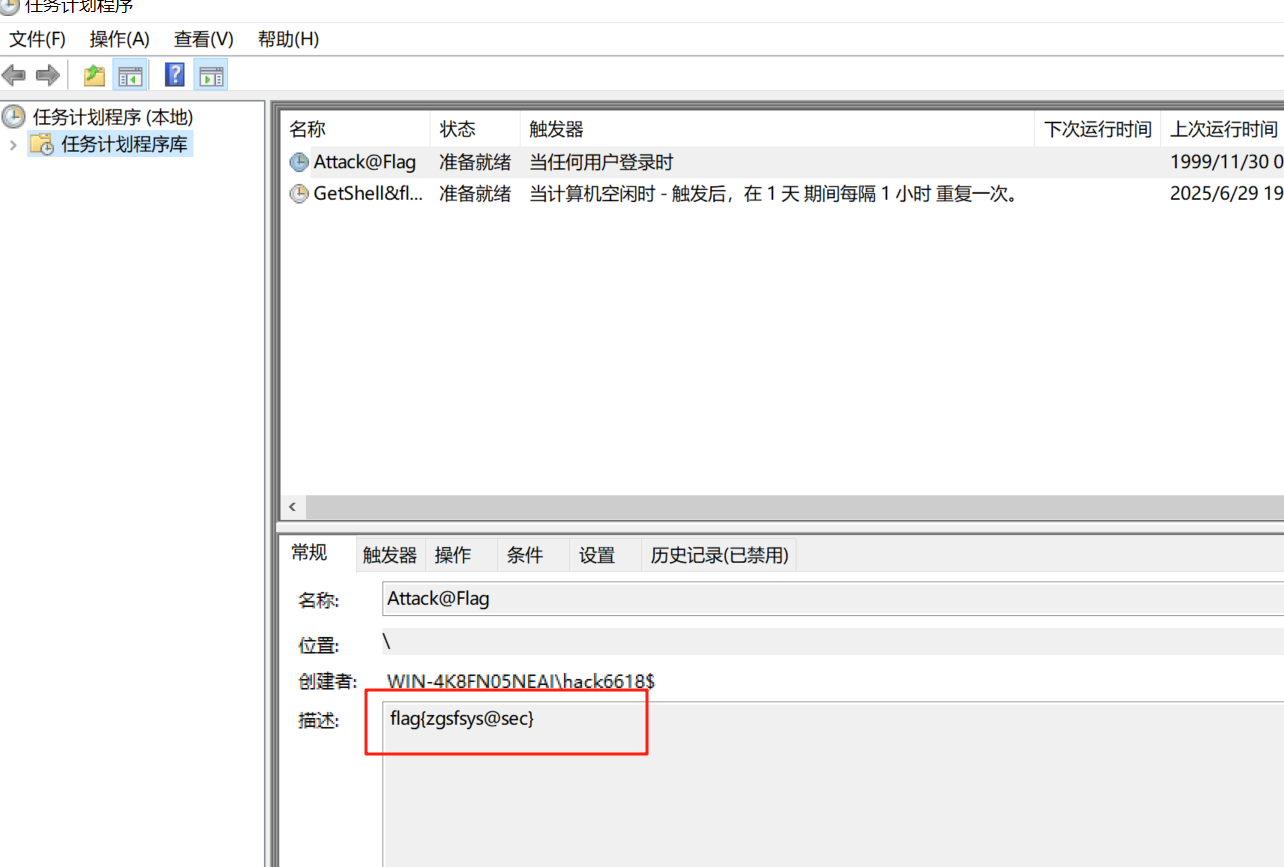The height and width of the screenshot is (867, 1284).
Task: Expand the 任务计划程序库 tree node
Action: tap(13, 145)
